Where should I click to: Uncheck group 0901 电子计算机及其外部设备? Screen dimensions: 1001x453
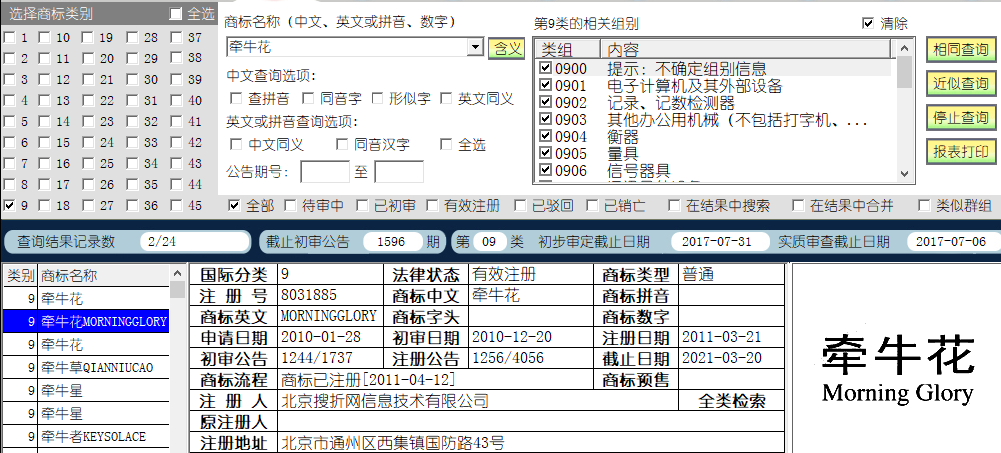tap(546, 85)
